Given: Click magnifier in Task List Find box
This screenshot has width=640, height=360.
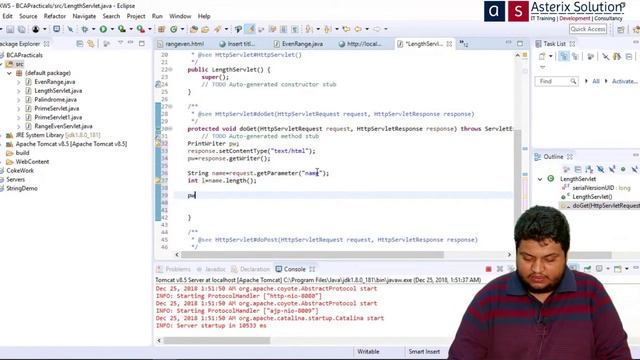Looking at the screenshot, I should click(x=573, y=81).
